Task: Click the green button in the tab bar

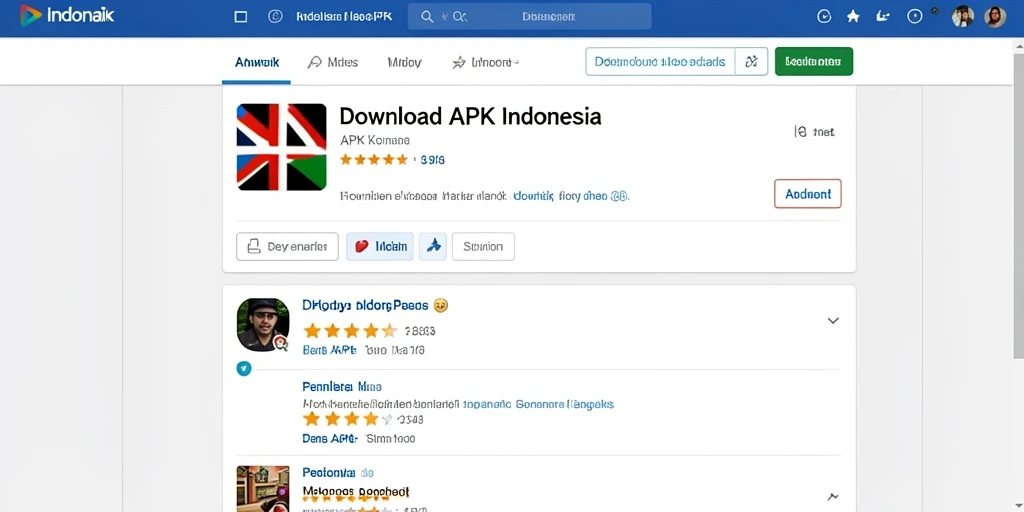Action: [814, 61]
